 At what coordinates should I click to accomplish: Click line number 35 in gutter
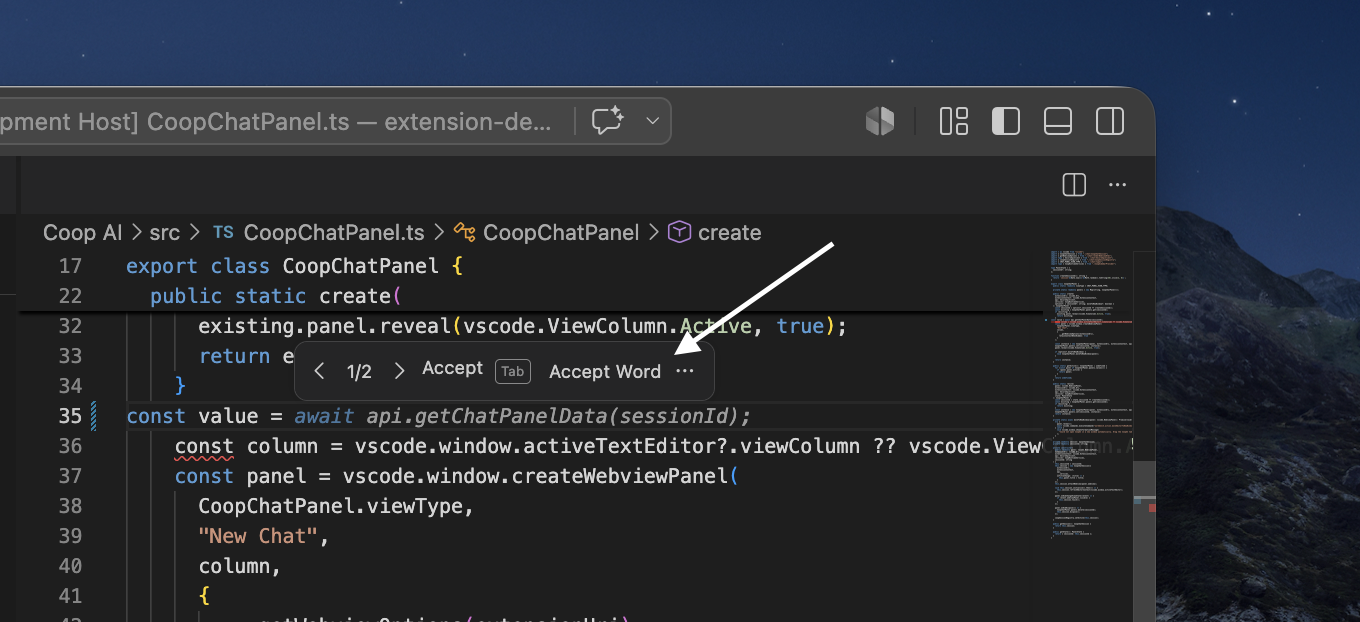click(70, 416)
